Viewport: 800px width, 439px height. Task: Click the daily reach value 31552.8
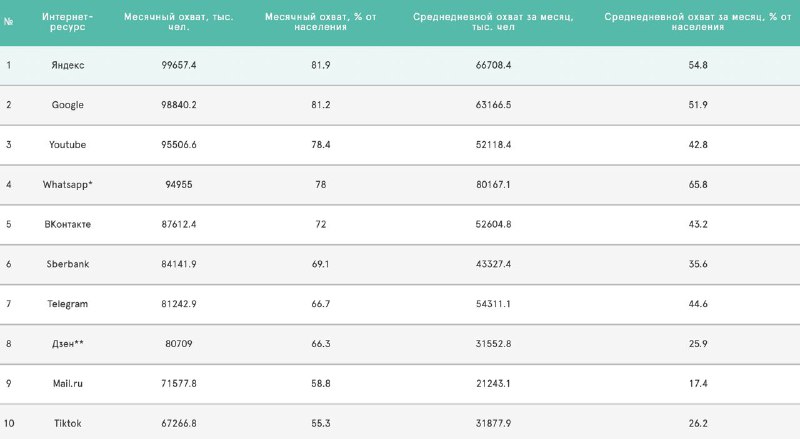tap(493, 344)
